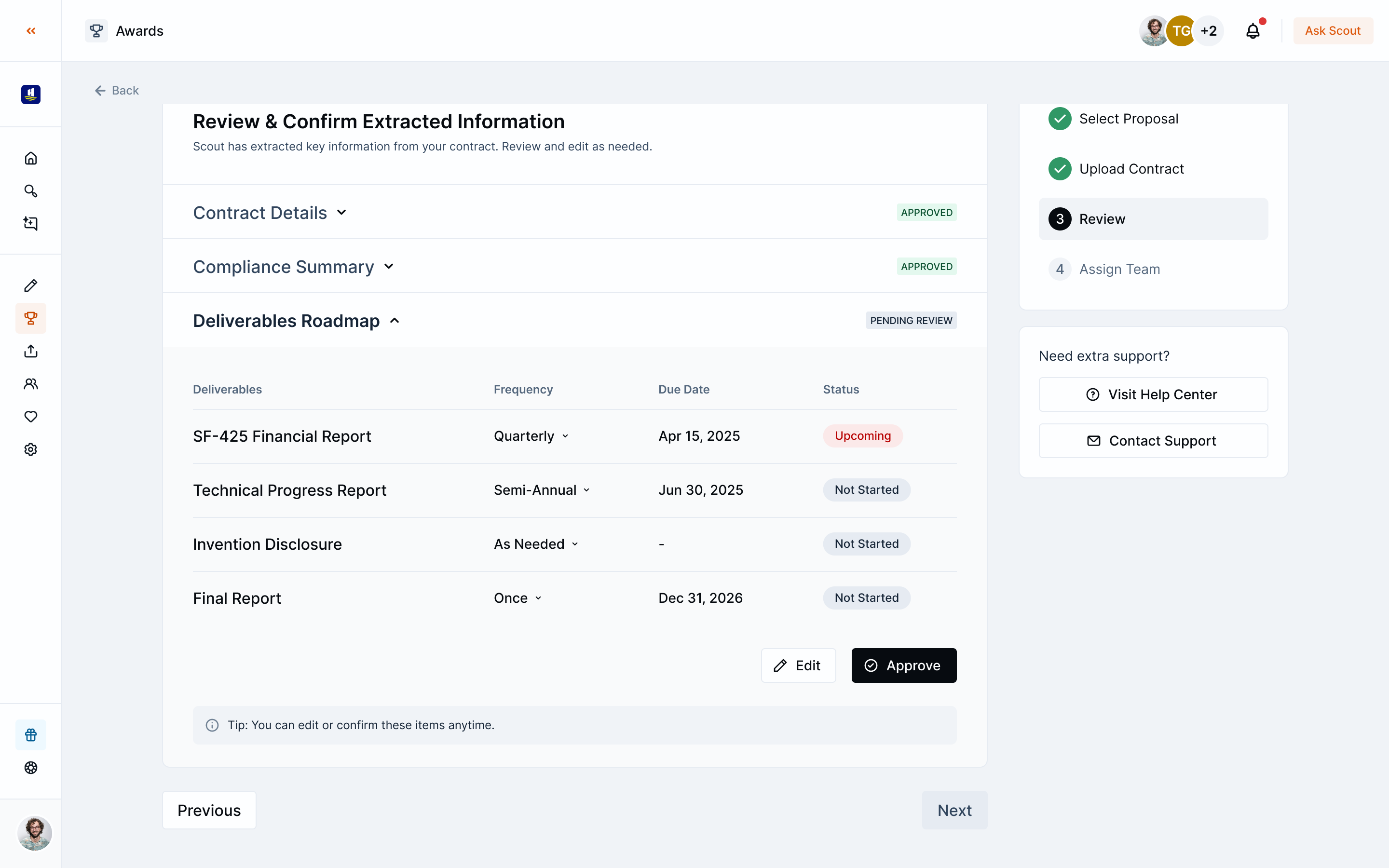Collapse the sidebar with double chevrons
This screenshot has height=868, width=1389.
click(x=31, y=30)
